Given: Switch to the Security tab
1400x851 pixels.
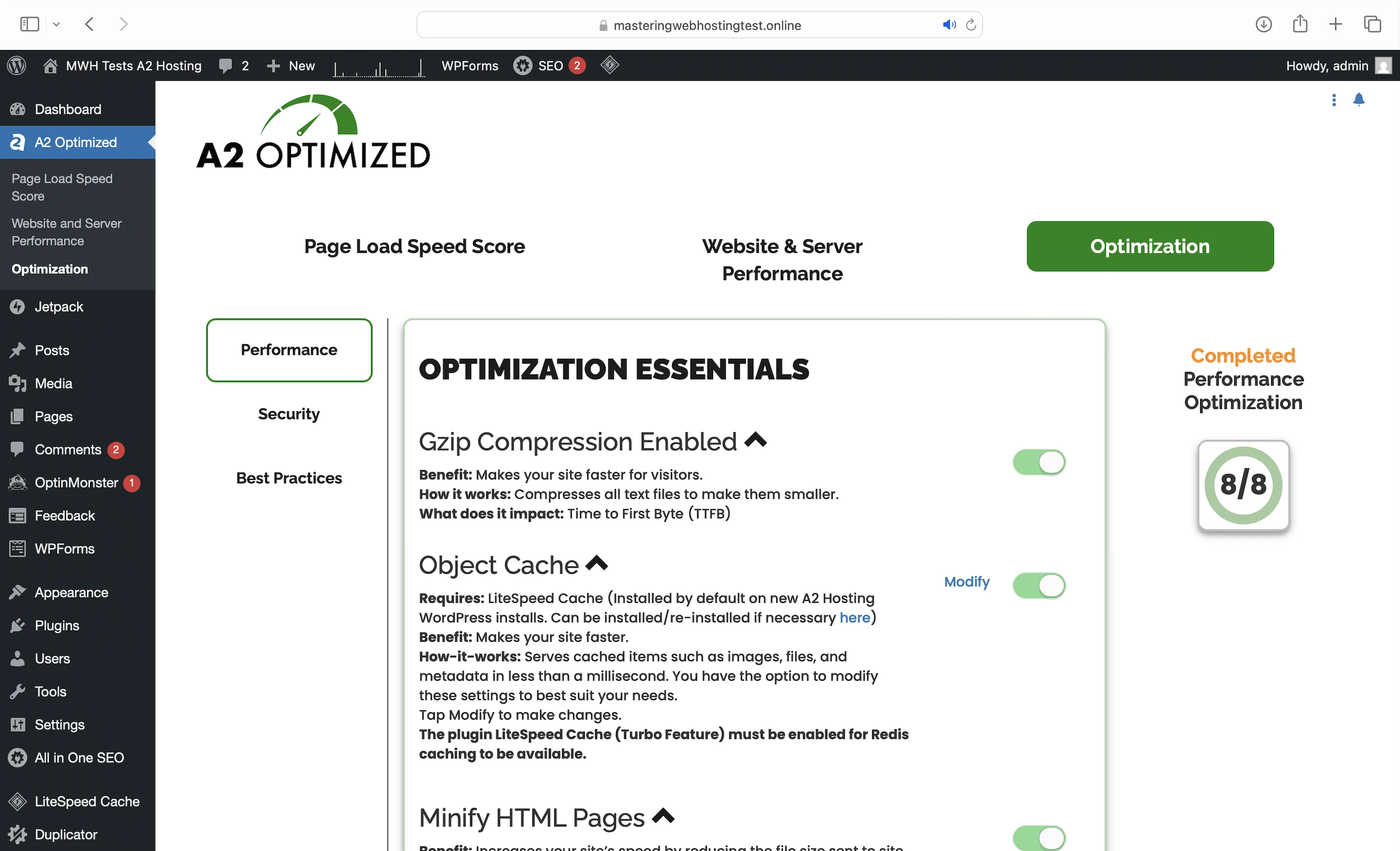Looking at the screenshot, I should (x=289, y=414).
